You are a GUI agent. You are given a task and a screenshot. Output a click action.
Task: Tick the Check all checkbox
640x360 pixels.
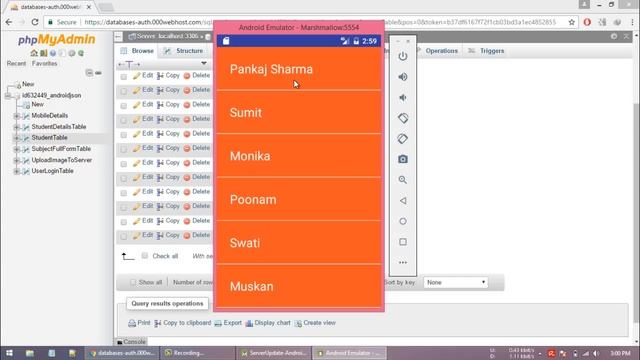pyautogui.click(x=144, y=256)
